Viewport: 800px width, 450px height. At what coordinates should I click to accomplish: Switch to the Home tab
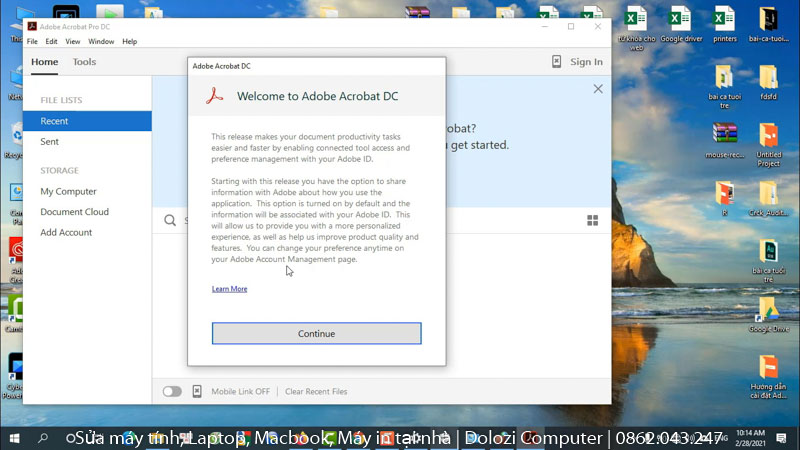(x=44, y=62)
